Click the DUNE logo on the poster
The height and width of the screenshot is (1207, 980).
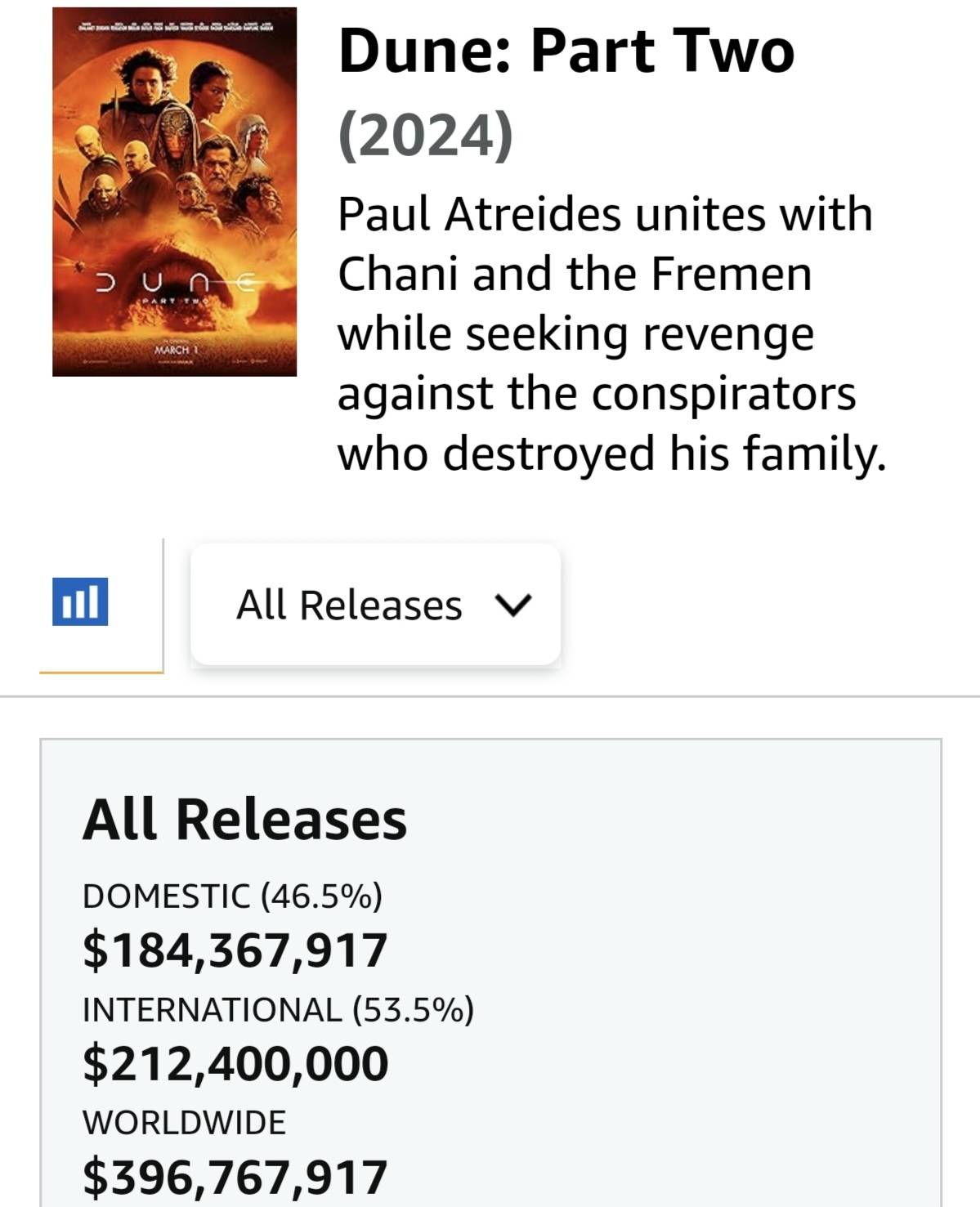point(174,284)
